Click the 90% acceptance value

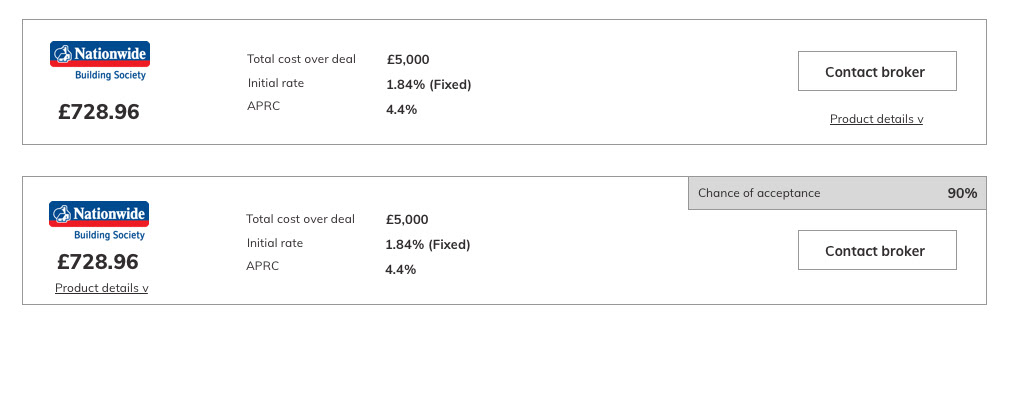962,193
